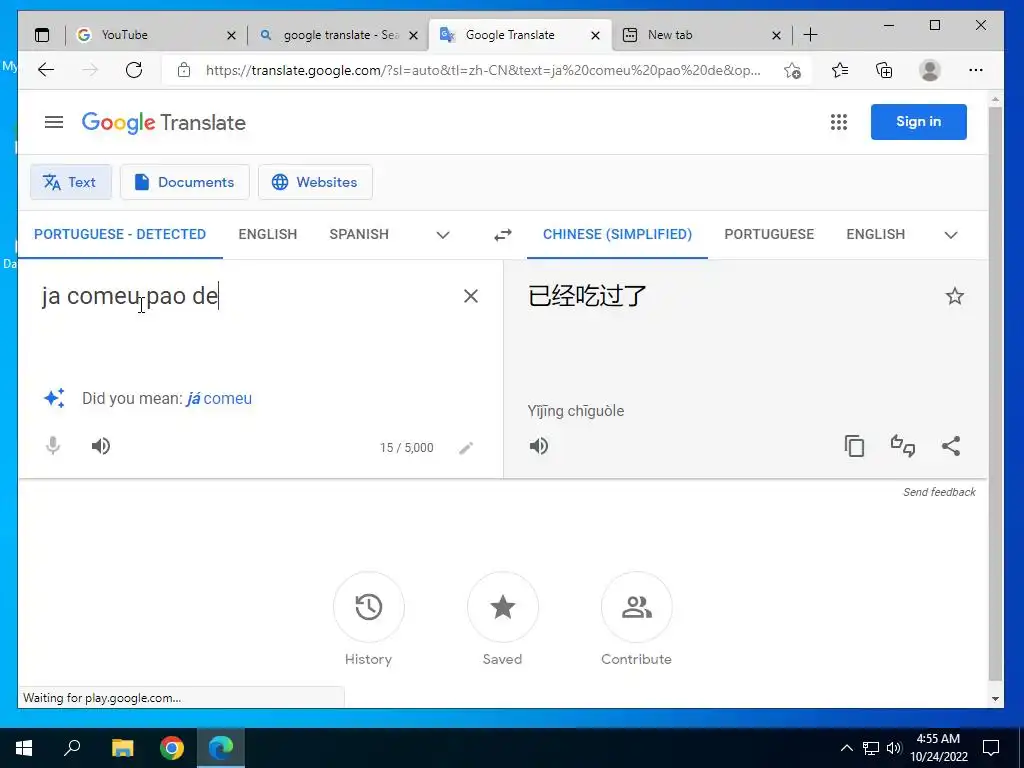This screenshot has width=1024, height=768.
Task: Open the Windows Start menu
Action: [x=24, y=748]
